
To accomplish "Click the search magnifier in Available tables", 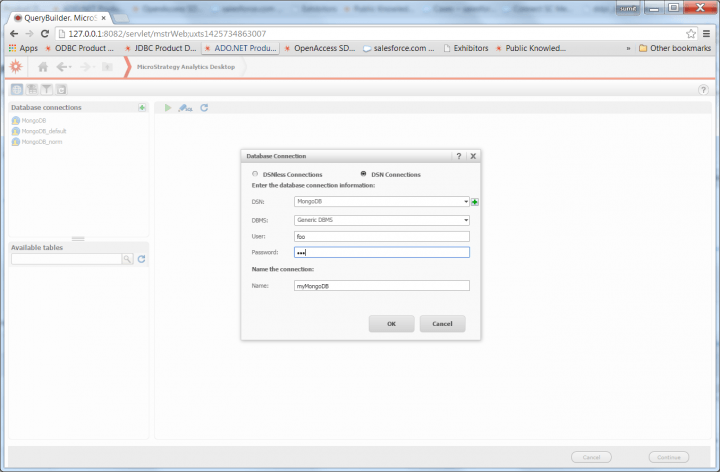I will pos(127,259).
